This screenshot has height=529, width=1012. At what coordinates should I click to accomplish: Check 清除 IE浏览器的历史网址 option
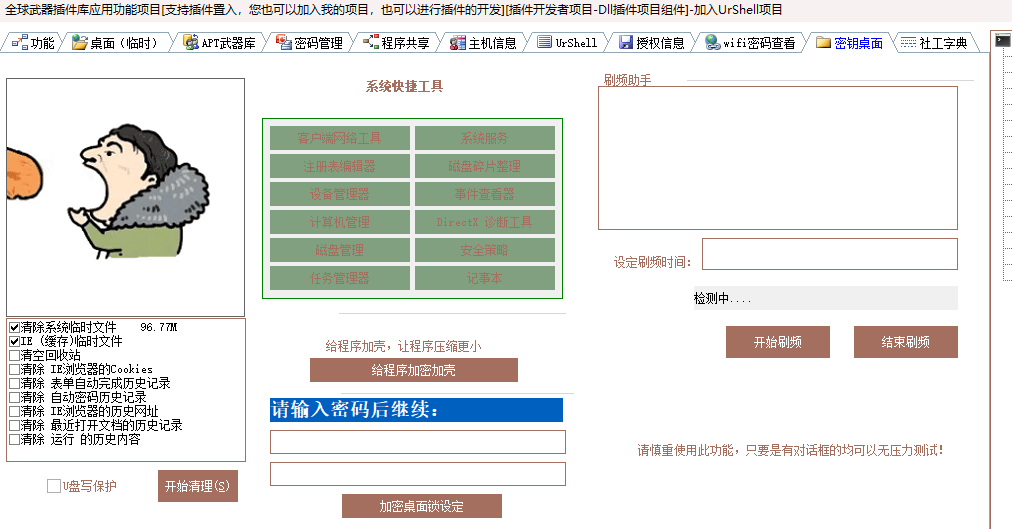(14, 412)
